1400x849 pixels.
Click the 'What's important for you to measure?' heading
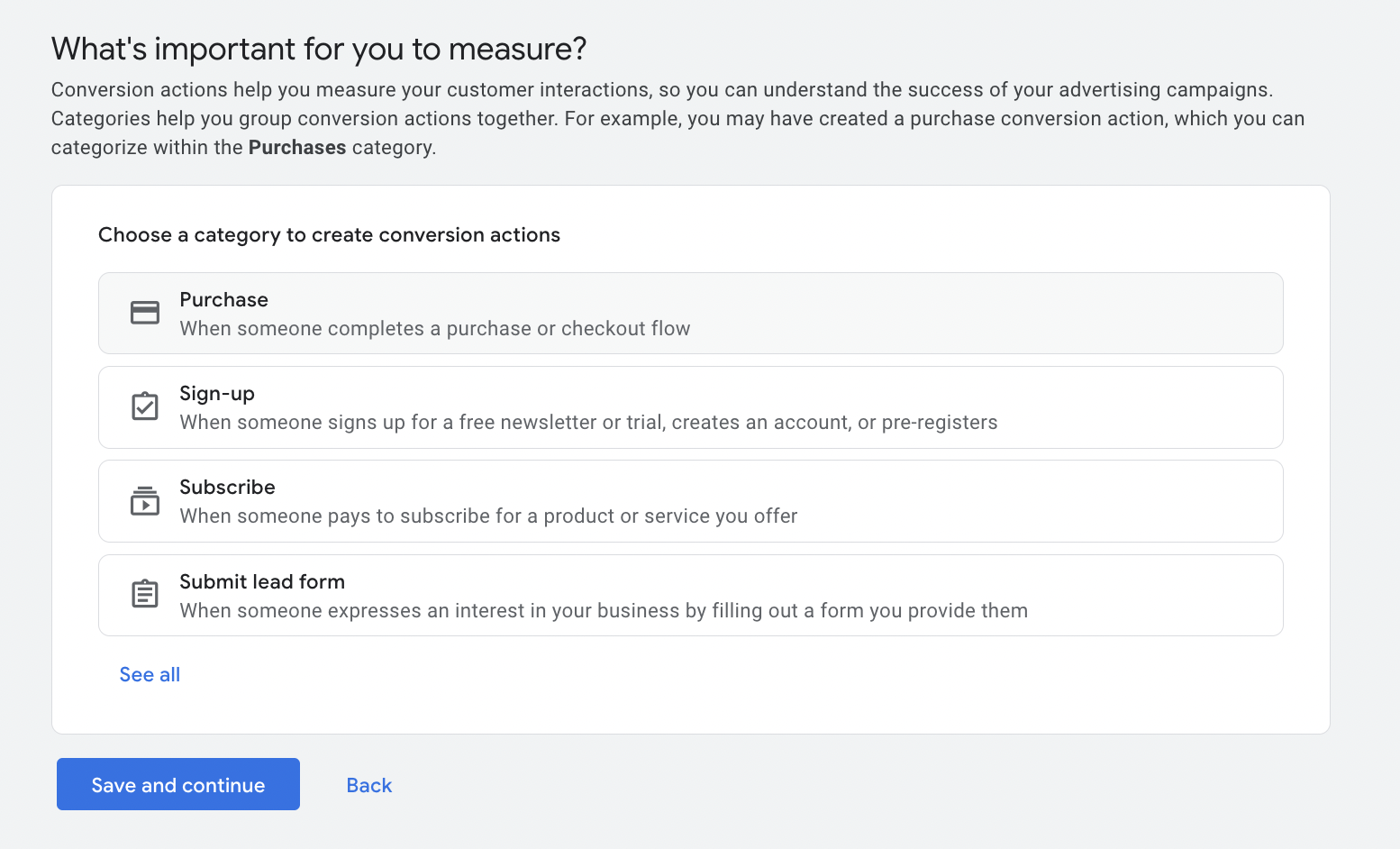pos(319,49)
